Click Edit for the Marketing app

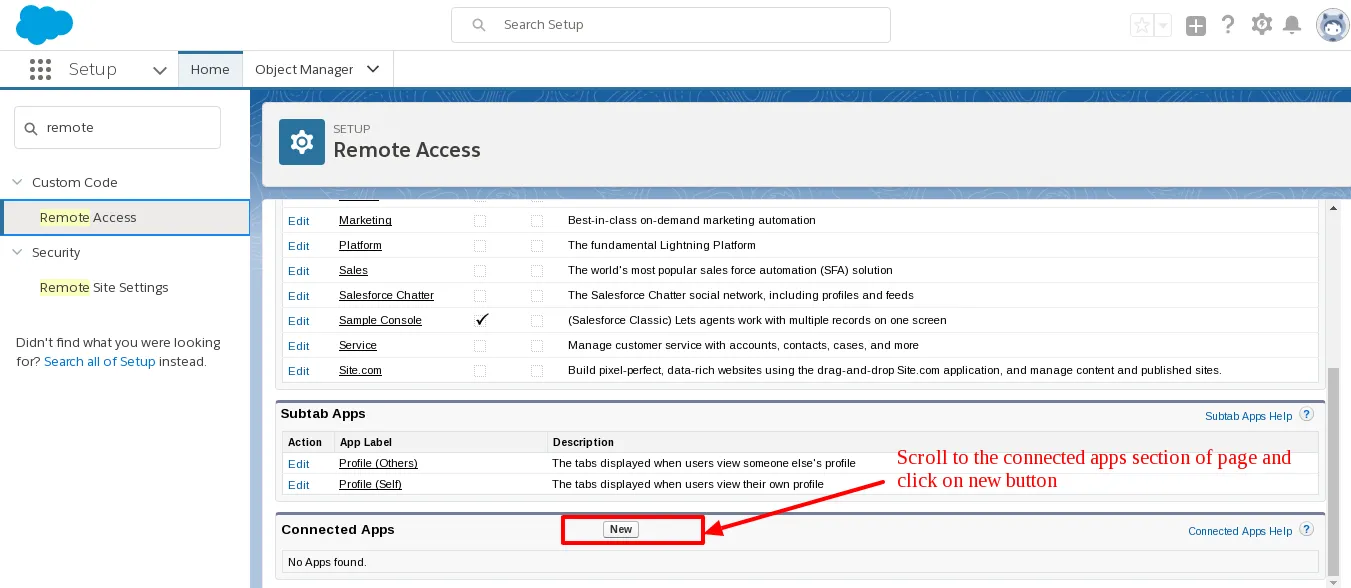coord(299,220)
